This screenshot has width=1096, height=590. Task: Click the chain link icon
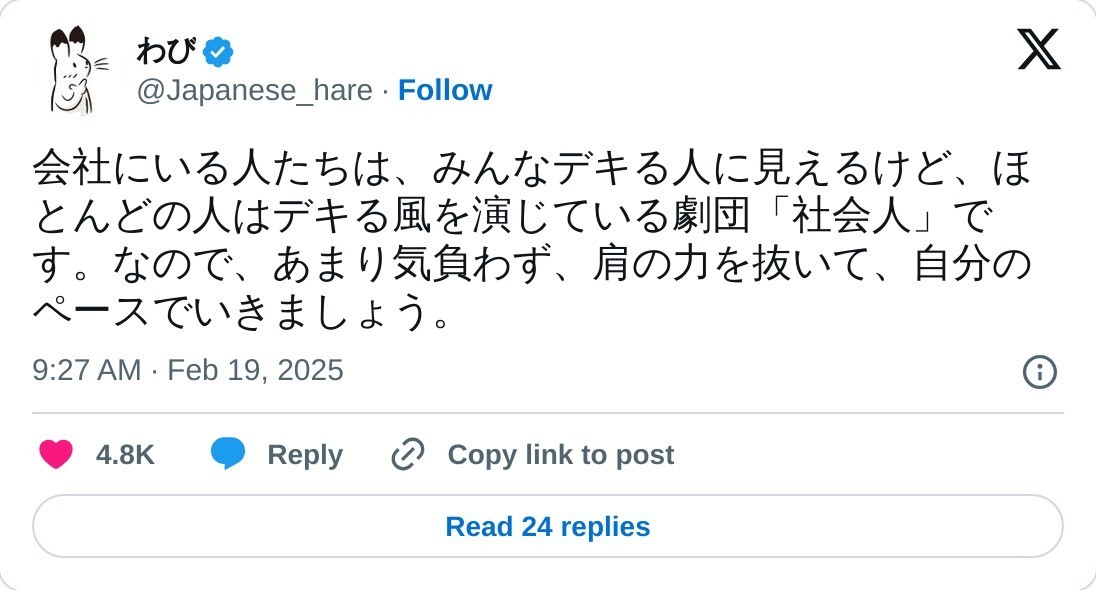click(x=408, y=455)
